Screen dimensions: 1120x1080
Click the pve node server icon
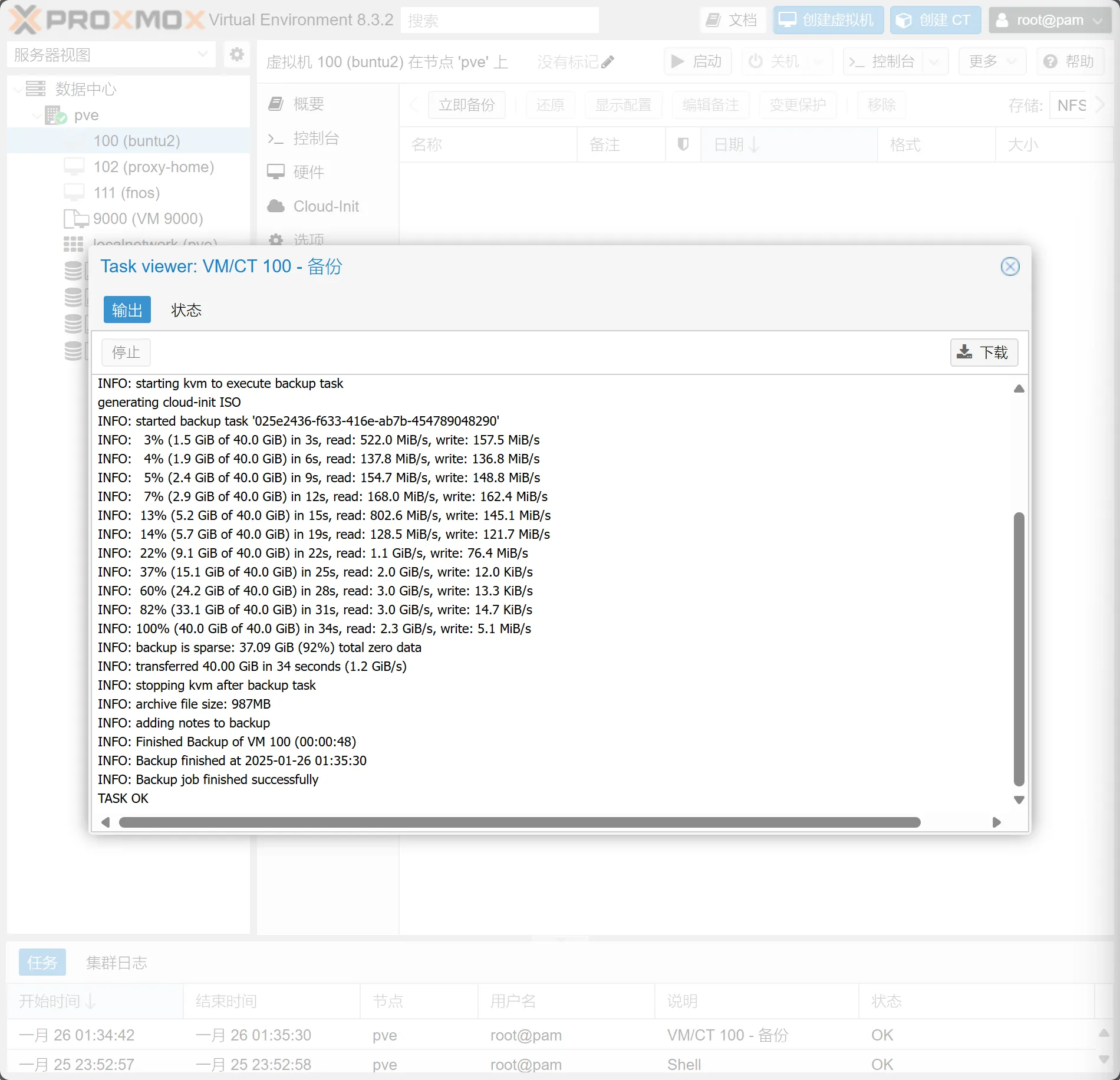click(x=55, y=115)
